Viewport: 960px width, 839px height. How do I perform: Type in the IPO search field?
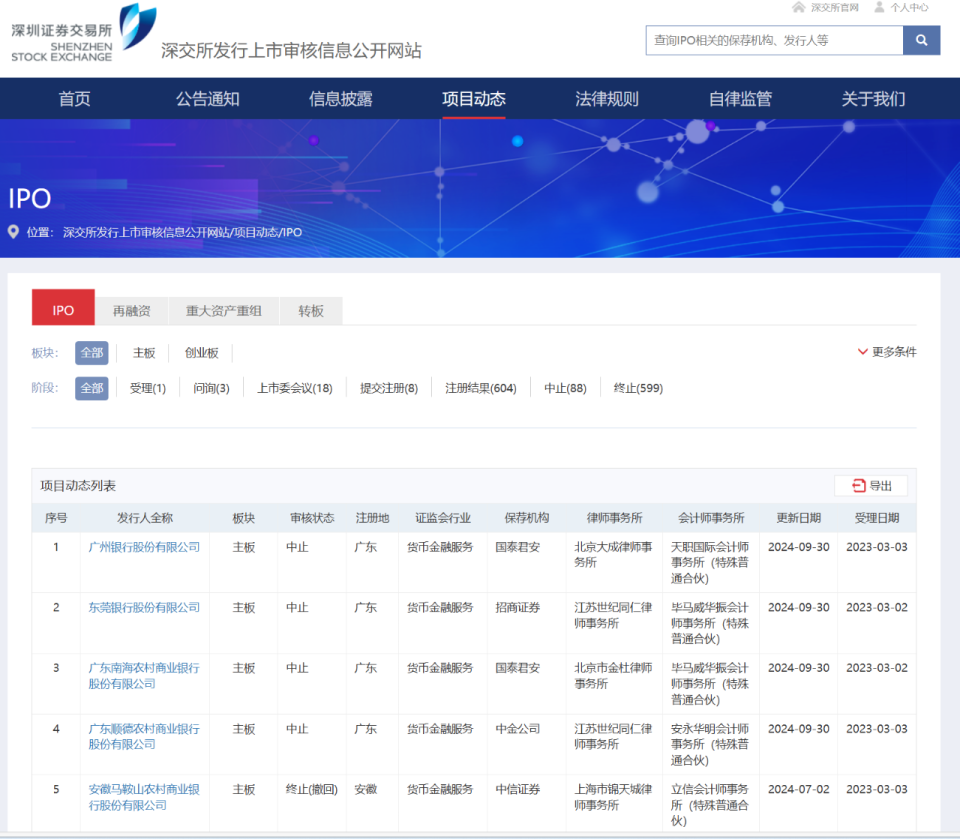(x=774, y=40)
